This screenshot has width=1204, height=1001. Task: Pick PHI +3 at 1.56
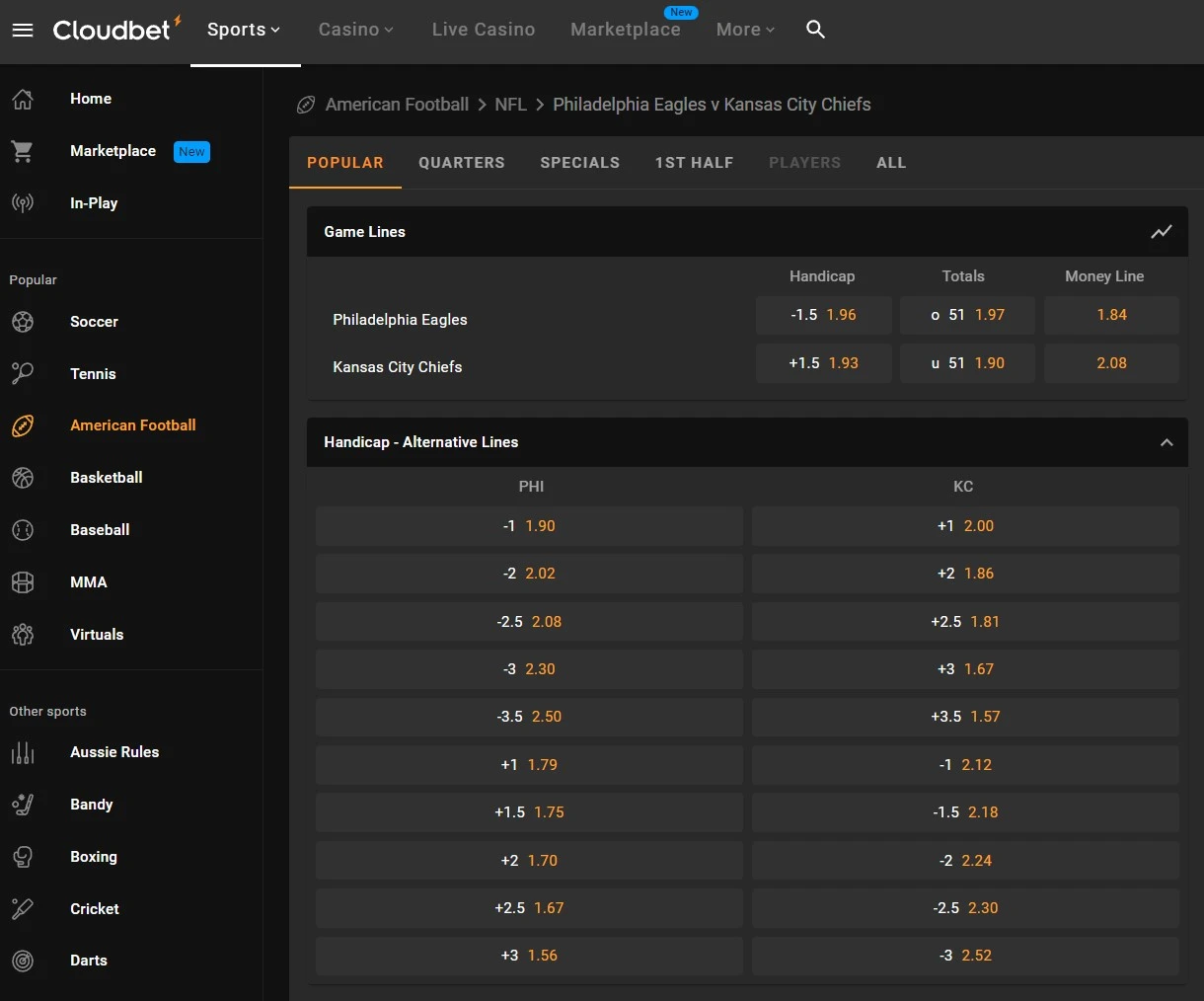[529, 956]
